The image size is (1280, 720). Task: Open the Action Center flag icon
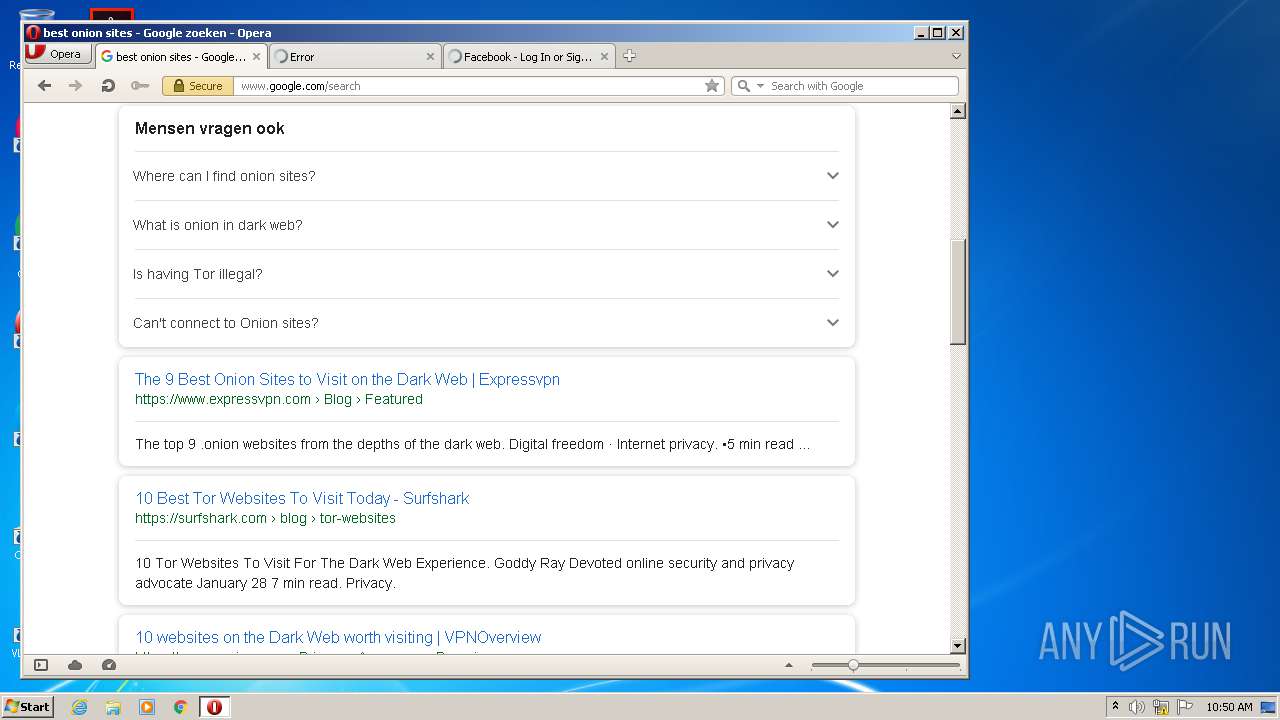pos(1185,707)
